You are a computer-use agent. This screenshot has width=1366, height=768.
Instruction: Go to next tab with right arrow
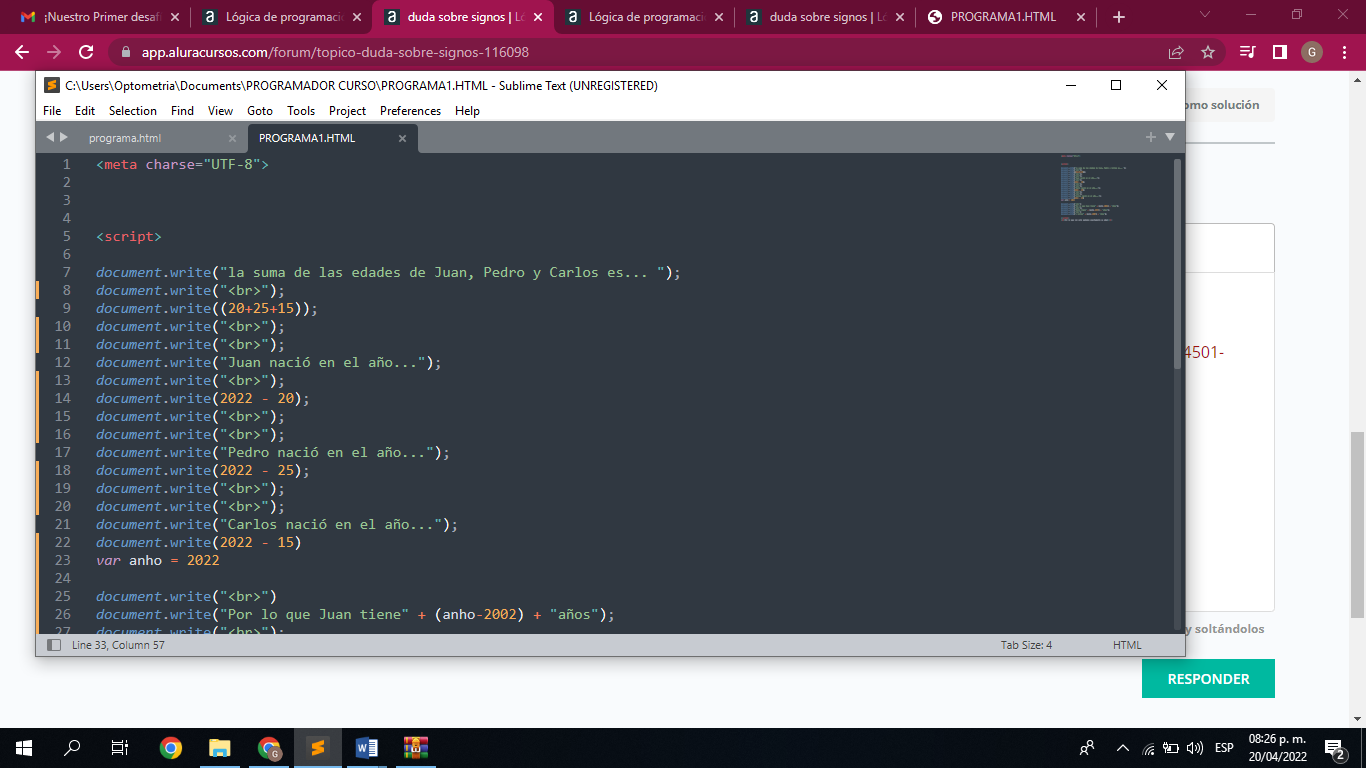tap(64, 137)
